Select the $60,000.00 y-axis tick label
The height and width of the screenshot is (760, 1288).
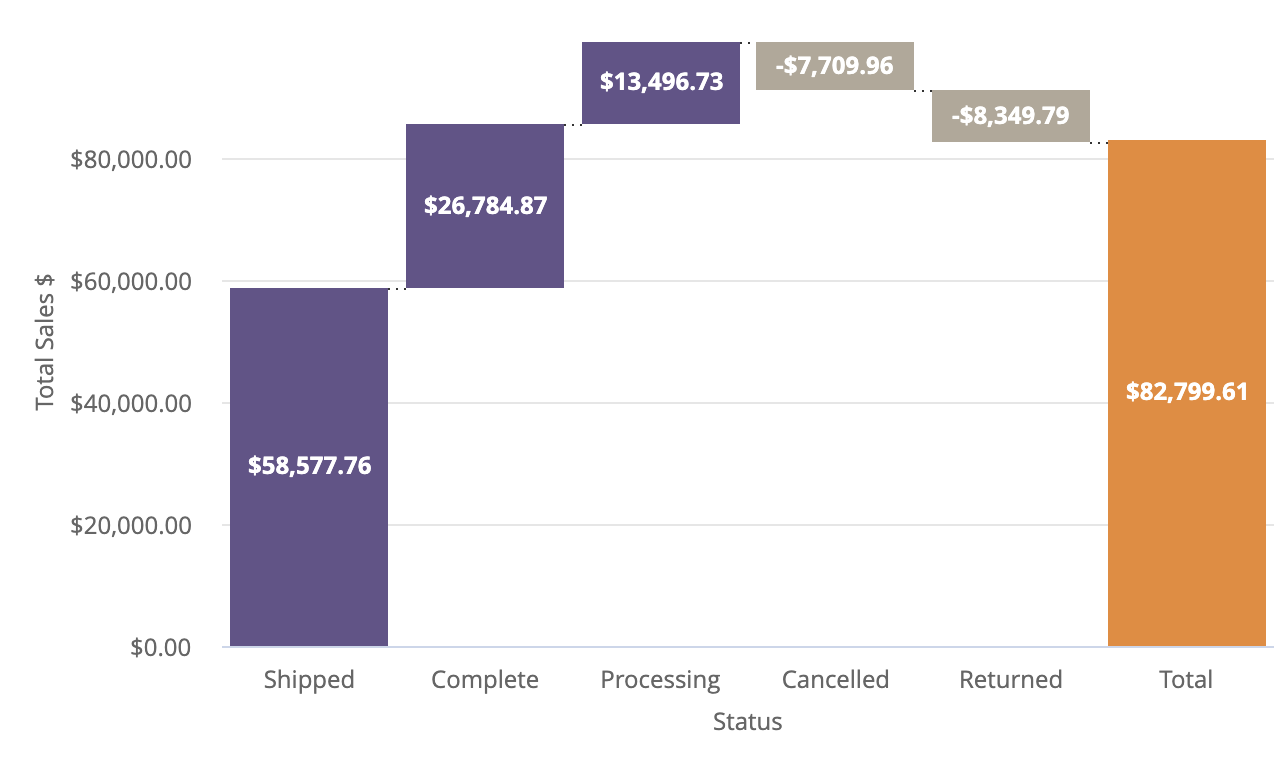pyautogui.click(x=131, y=281)
